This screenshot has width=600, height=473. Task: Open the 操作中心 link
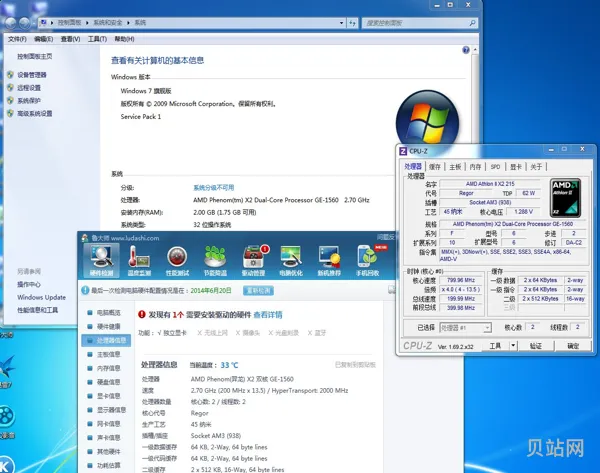point(29,284)
